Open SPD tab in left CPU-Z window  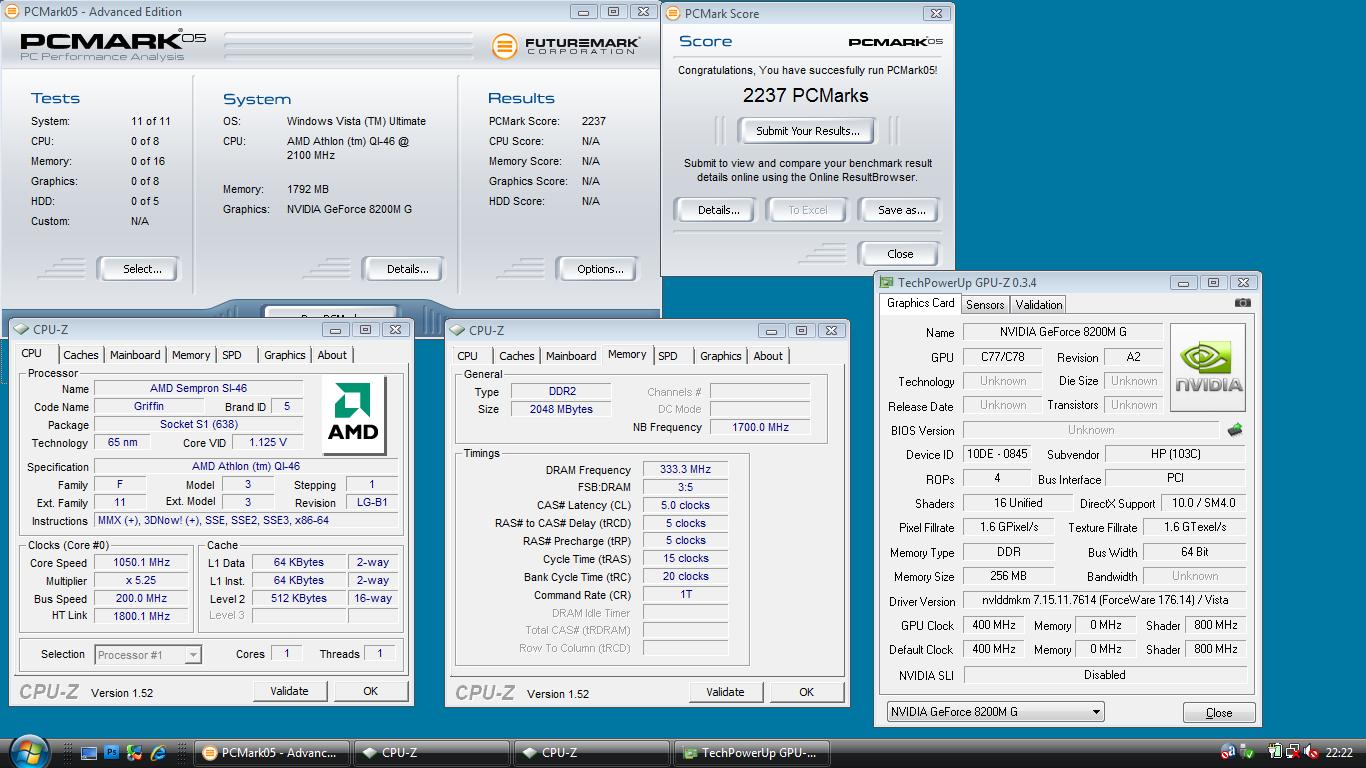pos(232,355)
